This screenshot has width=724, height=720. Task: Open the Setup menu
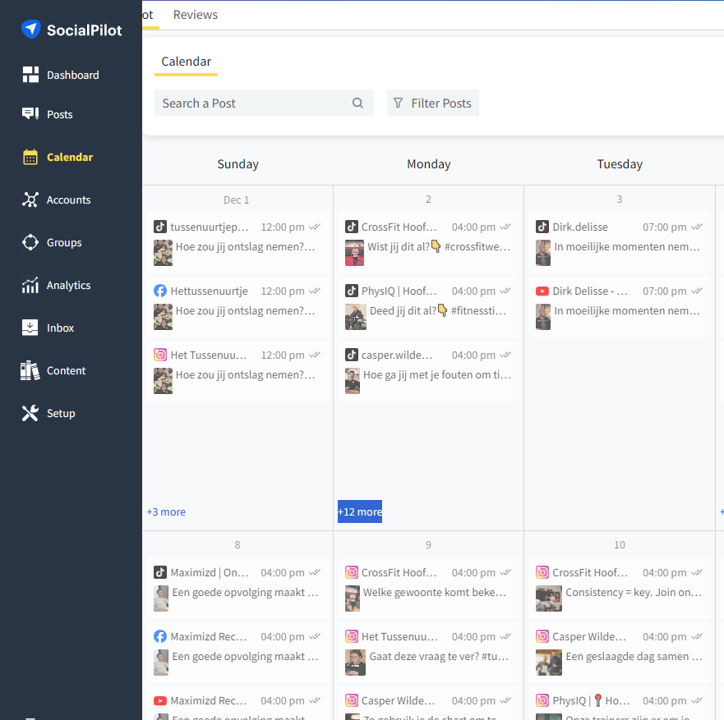[x=60, y=413]
